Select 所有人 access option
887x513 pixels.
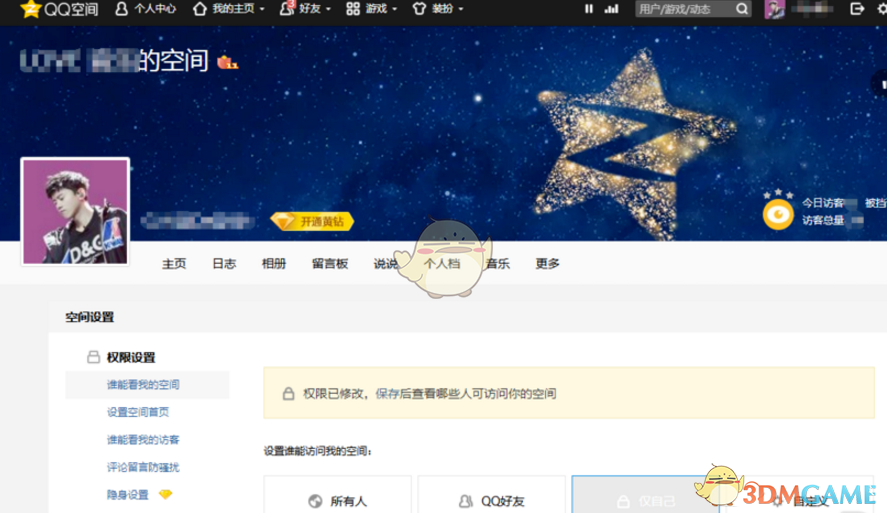pos(338,500)
